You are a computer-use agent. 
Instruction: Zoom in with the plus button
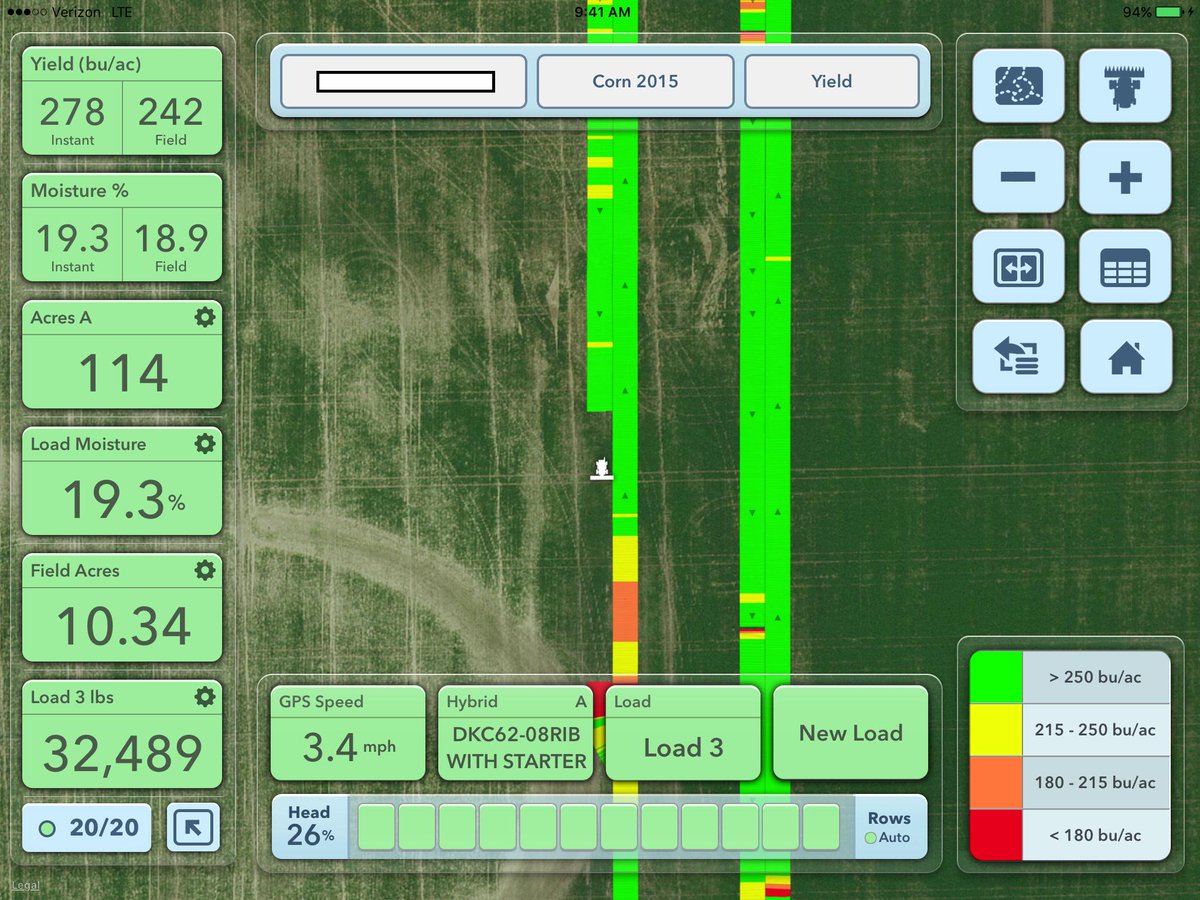(x=1125, y=177)
